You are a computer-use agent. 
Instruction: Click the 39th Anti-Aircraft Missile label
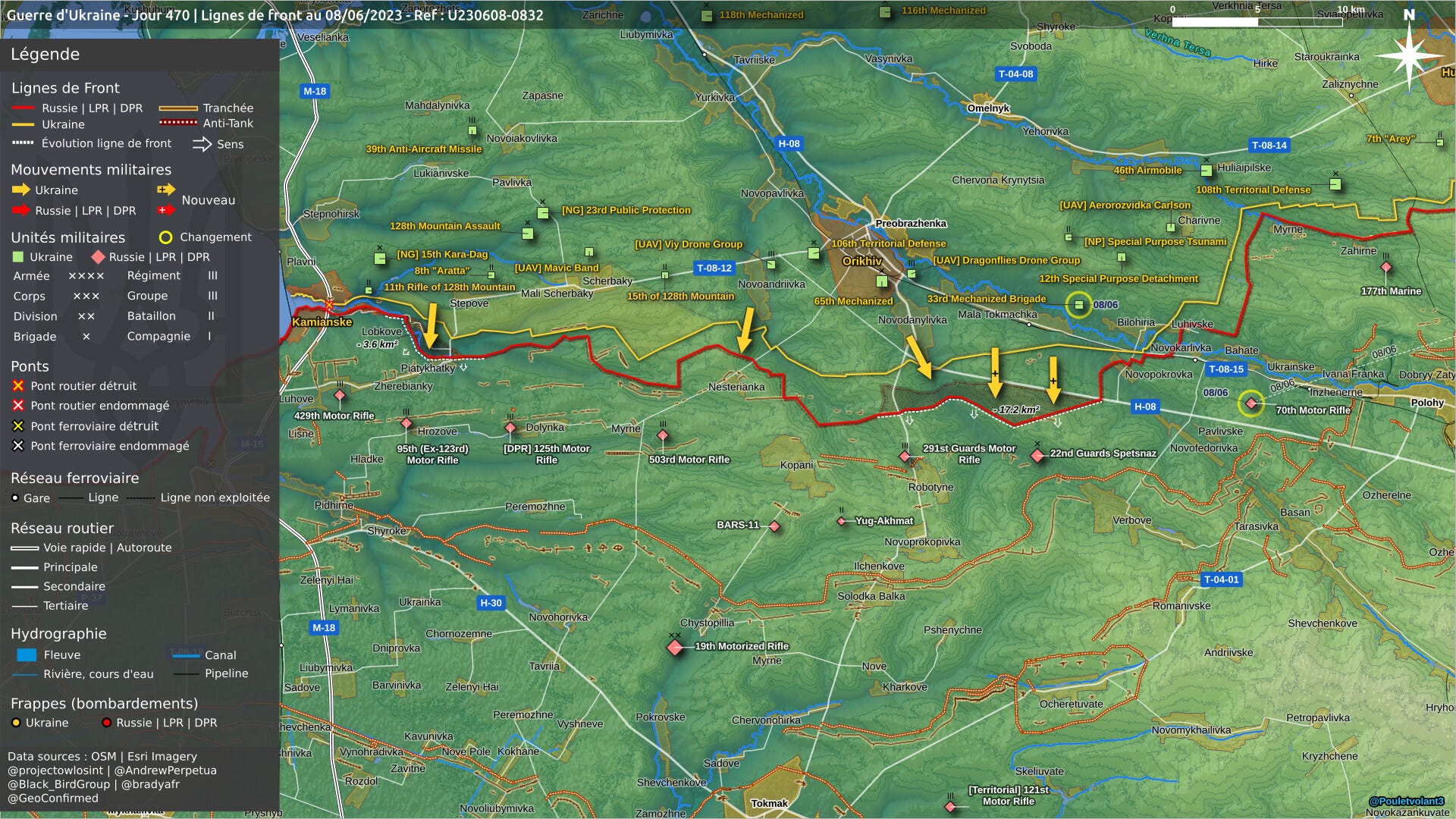click(424, 149)
